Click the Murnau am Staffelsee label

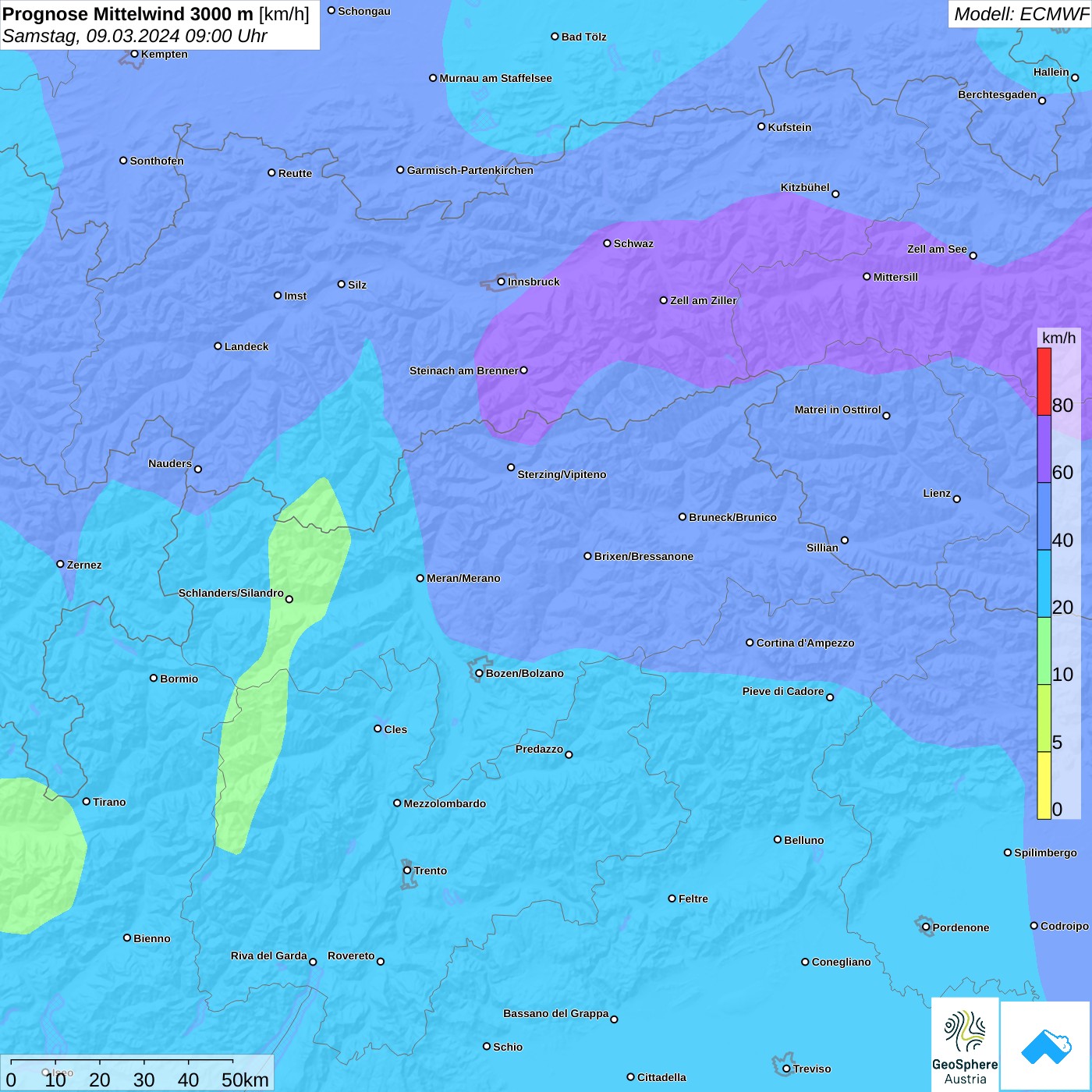[x=495, y=78]
